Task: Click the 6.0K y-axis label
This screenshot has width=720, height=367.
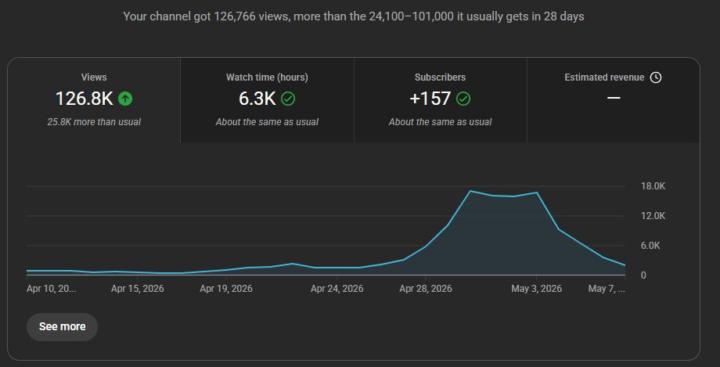Action: (x=650, y=246)
